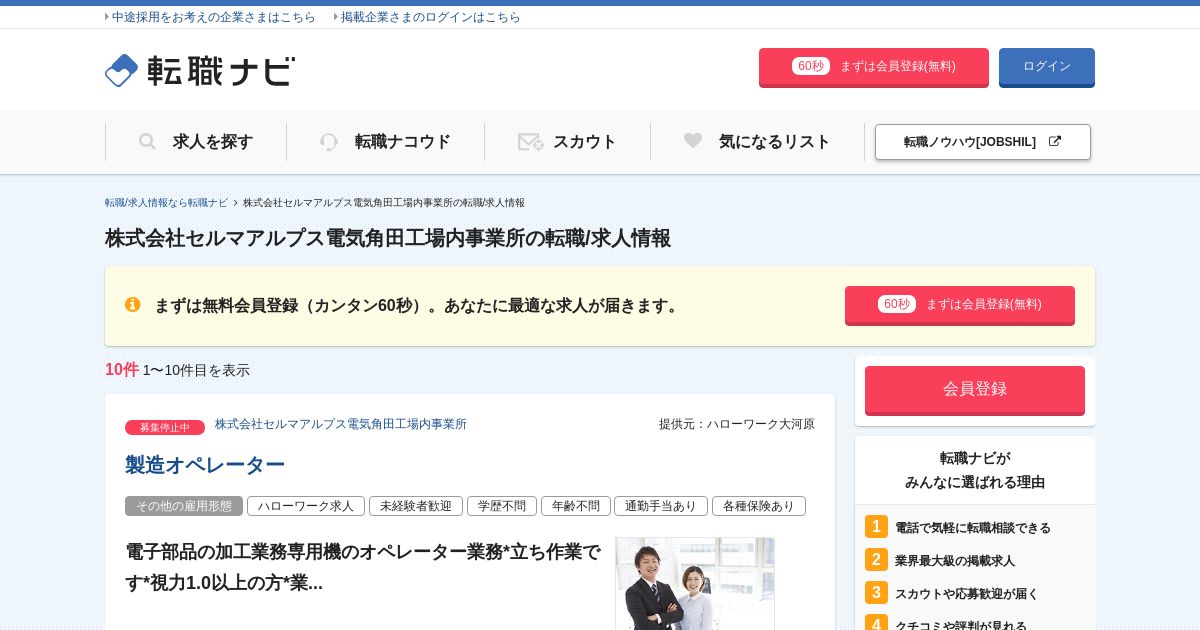This screenshot has height=630, width=1200.
Task: Open the 転職ナコウド menu item
Action: pyautogui.click(x=386, y=142)
